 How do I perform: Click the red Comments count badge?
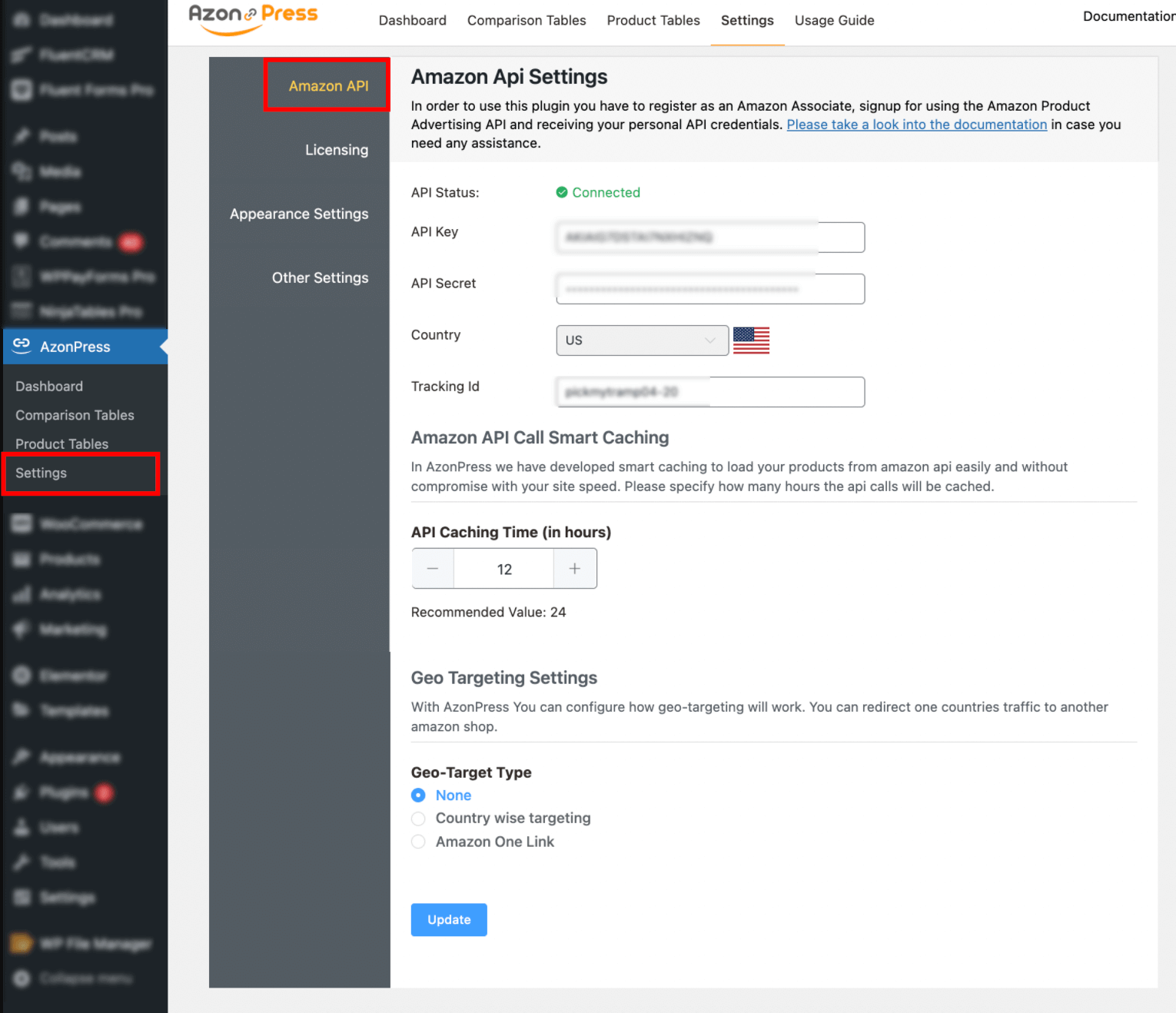(131, 242)
